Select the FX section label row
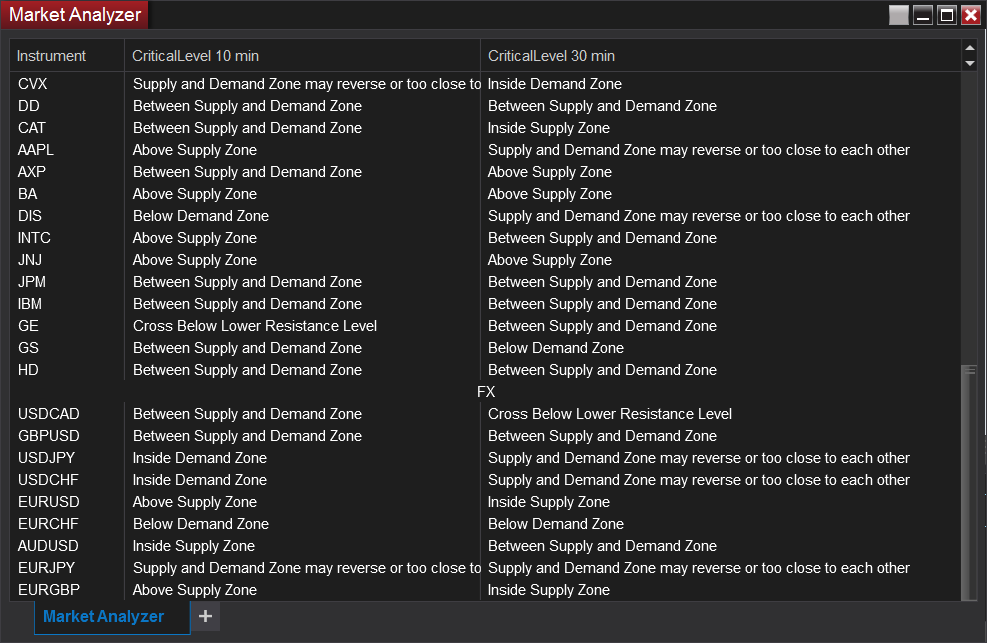The height and width of the screenshot is (643, 987). tap(485, 392)
